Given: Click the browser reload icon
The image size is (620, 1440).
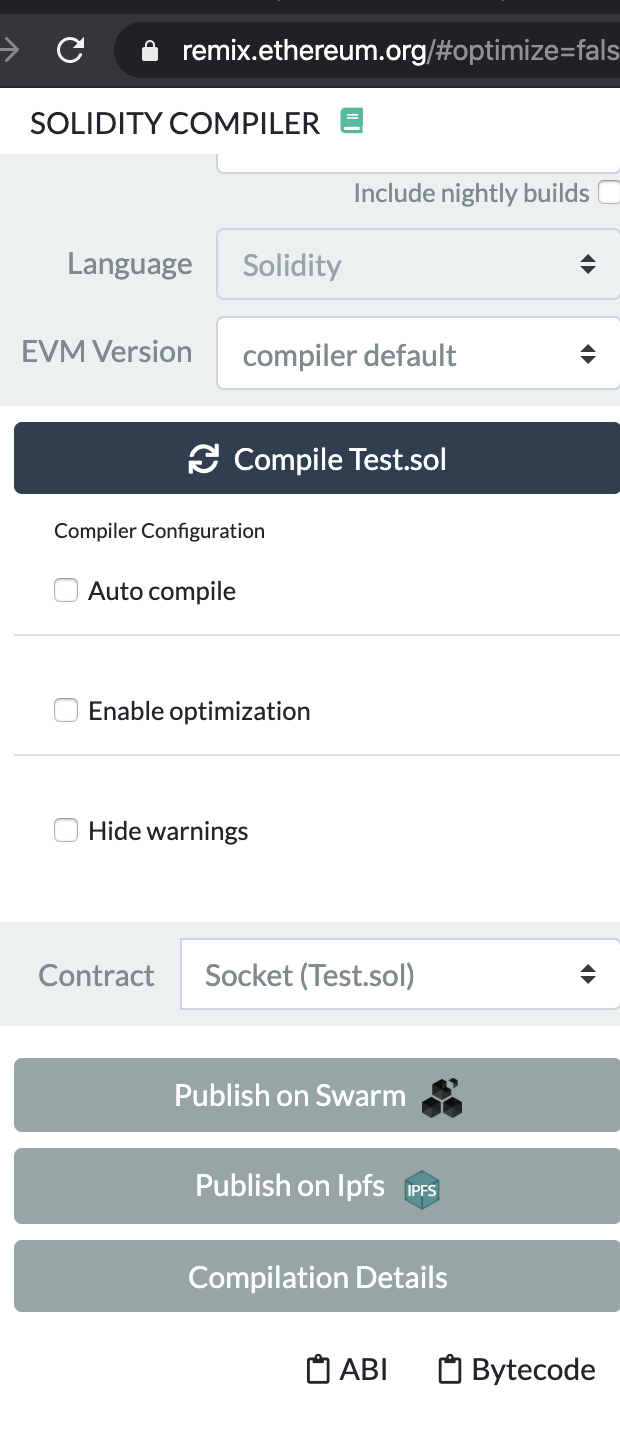Looking at the screenshot, I should tap(70, 50).
